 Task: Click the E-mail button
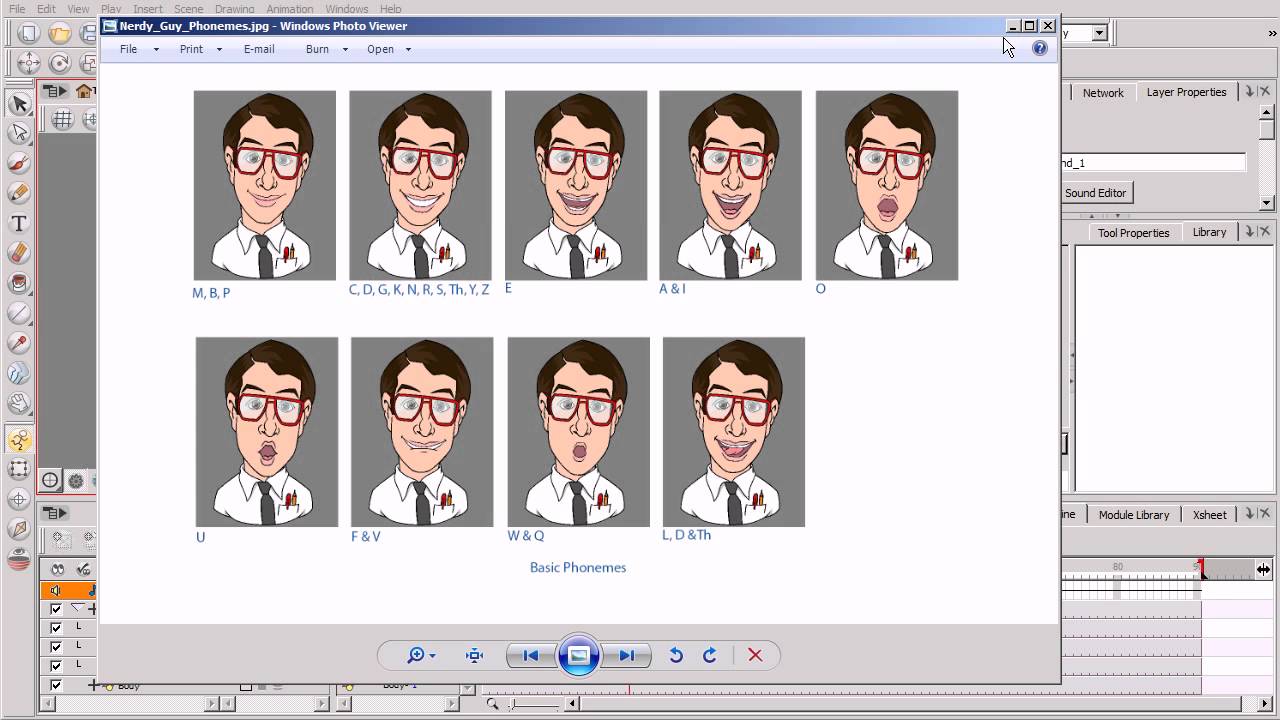pyautogui.click(x=259, y=49)
